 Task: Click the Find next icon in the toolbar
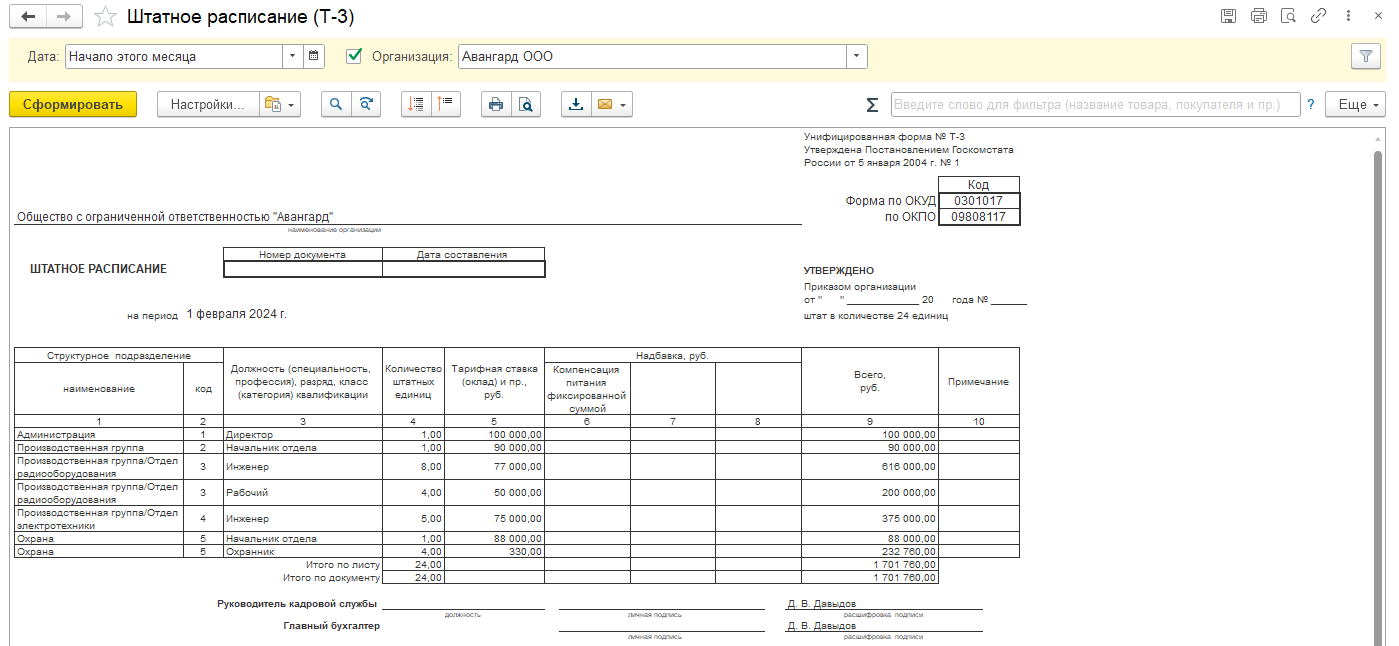(x=366, y=104)
